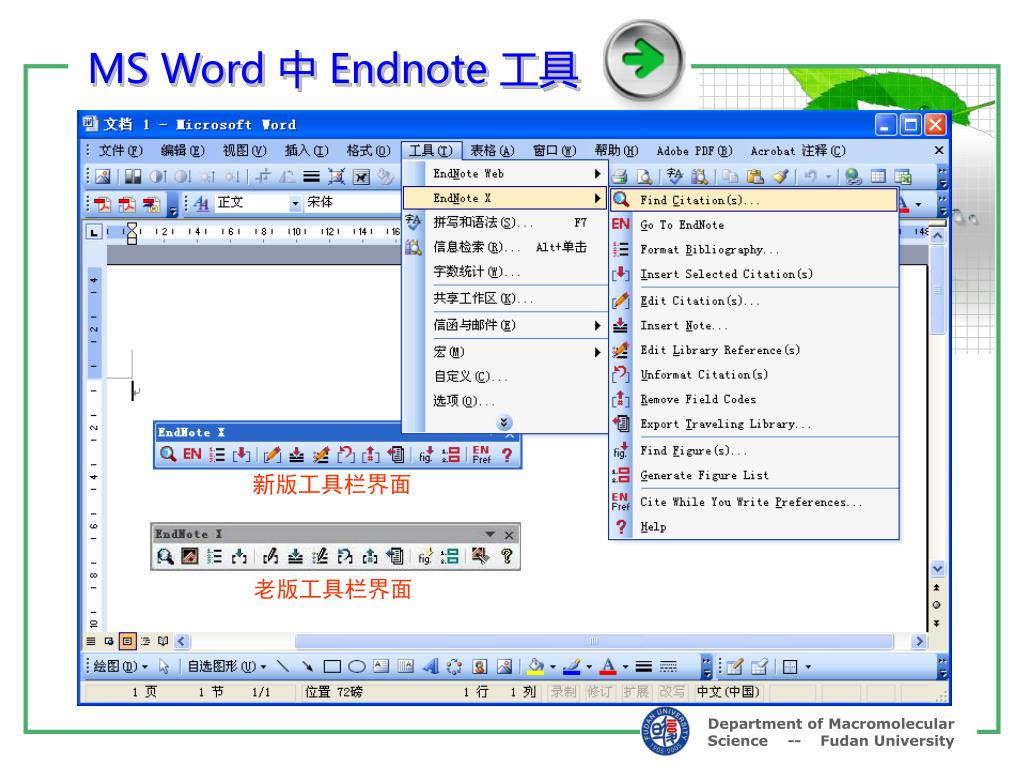Expand 信函与邮件(E) submenu
This screenshot has height=768, width=1024.
point(505,325)
